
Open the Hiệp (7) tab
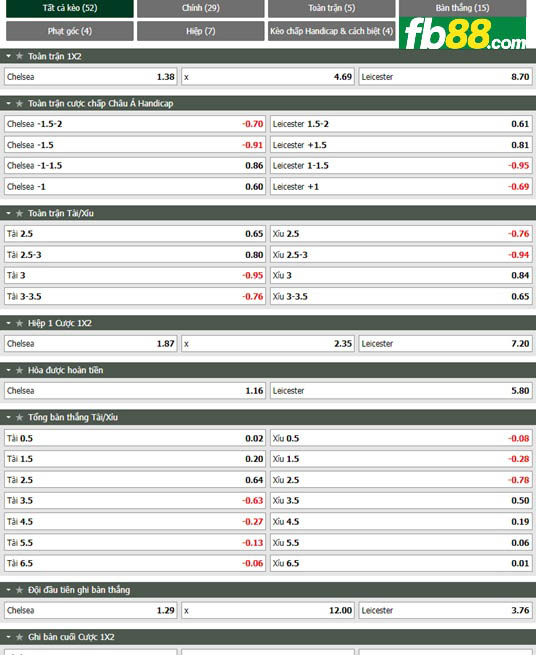[x=201, y=31]
